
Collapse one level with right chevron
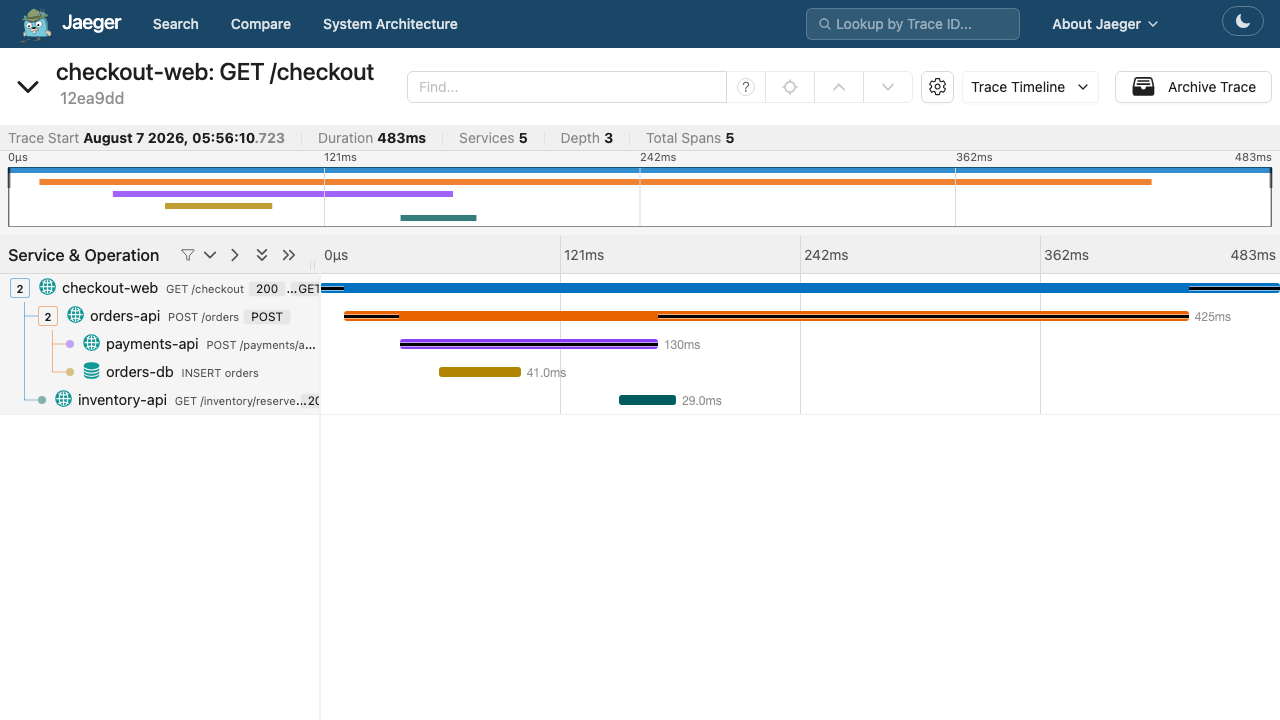point(235,255)
